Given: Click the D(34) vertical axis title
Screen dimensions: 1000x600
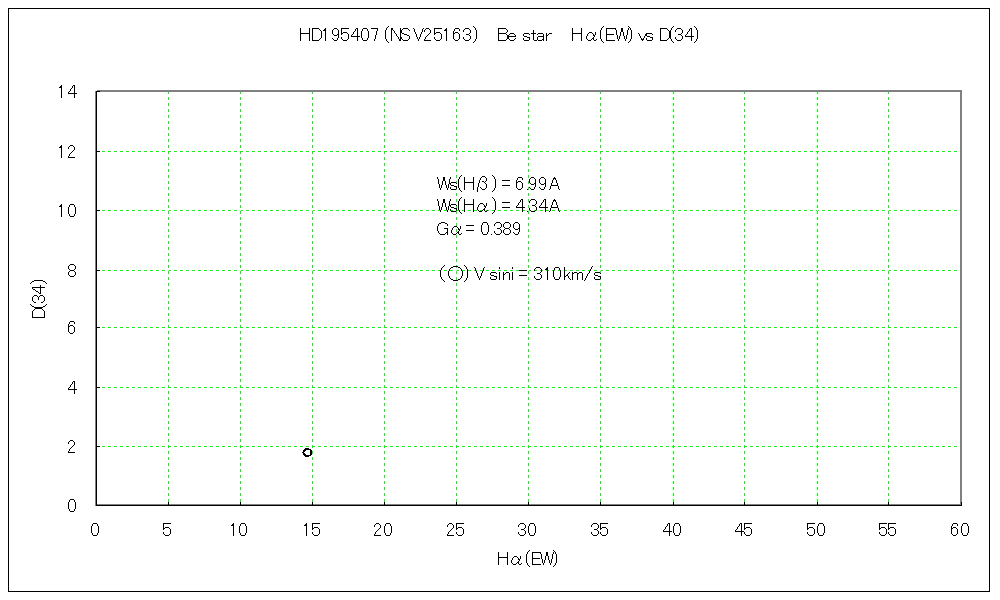Looking at the screenshot, I should tap(38, 299).
